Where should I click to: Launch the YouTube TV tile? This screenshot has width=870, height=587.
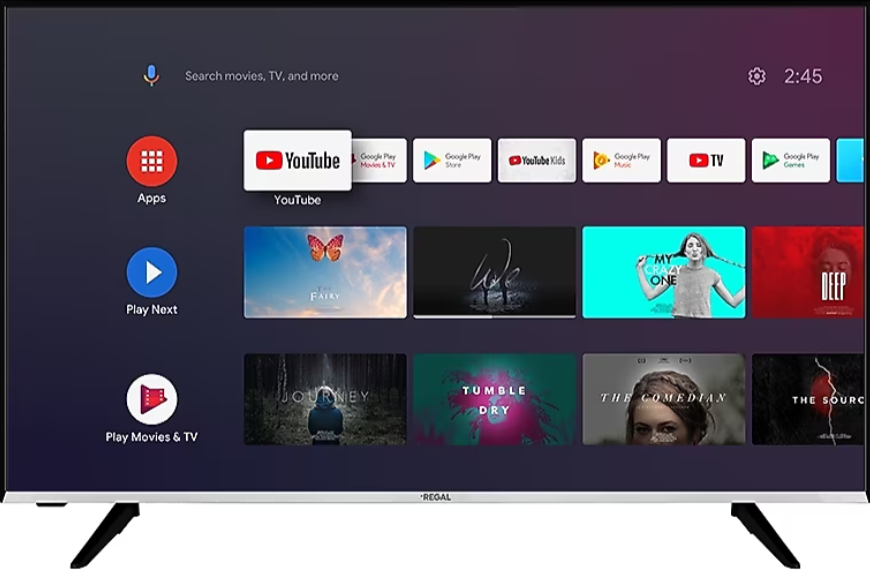706,160
